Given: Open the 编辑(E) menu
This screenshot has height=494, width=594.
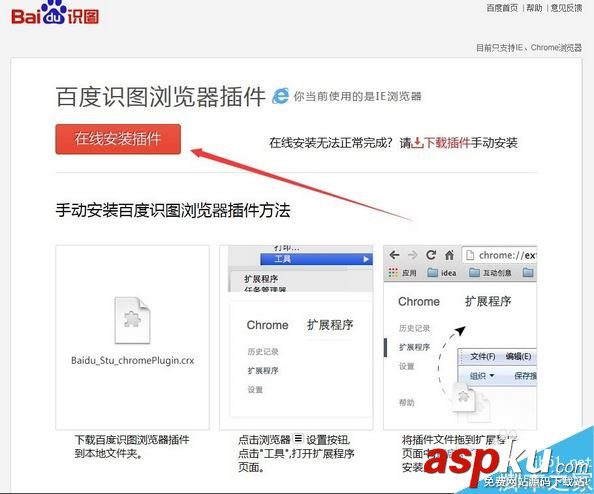Looking at the screenshot, I should pos(518,356).
